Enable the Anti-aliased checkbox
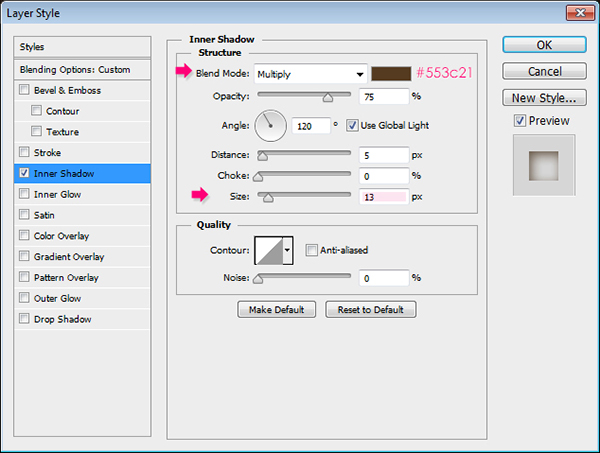 312,250
